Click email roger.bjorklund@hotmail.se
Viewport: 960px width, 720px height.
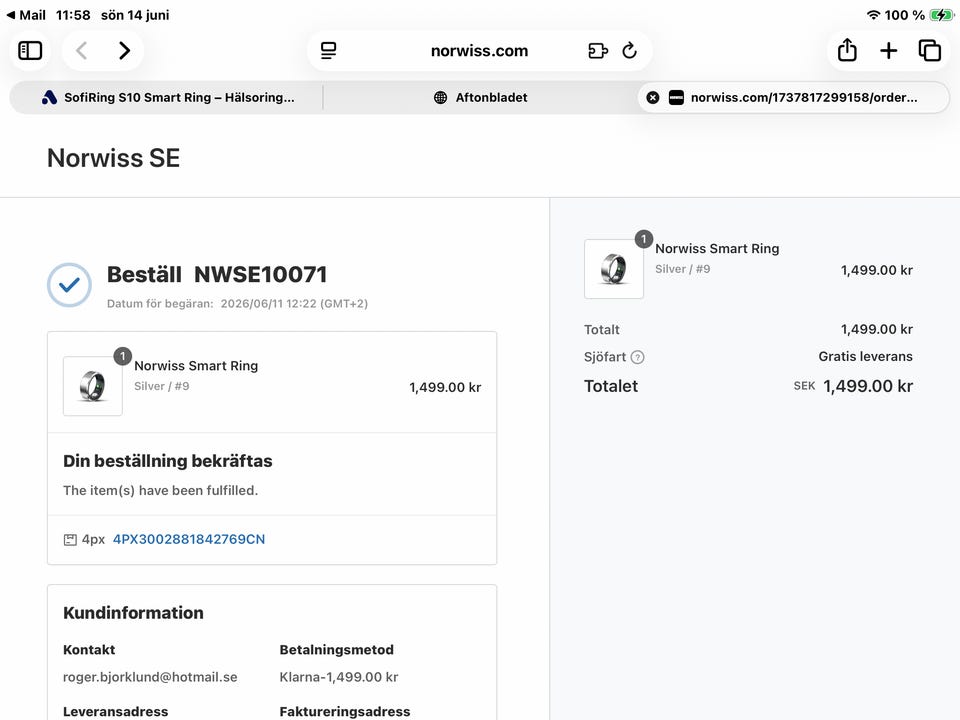pyautogui.click(x=150, y=677)
